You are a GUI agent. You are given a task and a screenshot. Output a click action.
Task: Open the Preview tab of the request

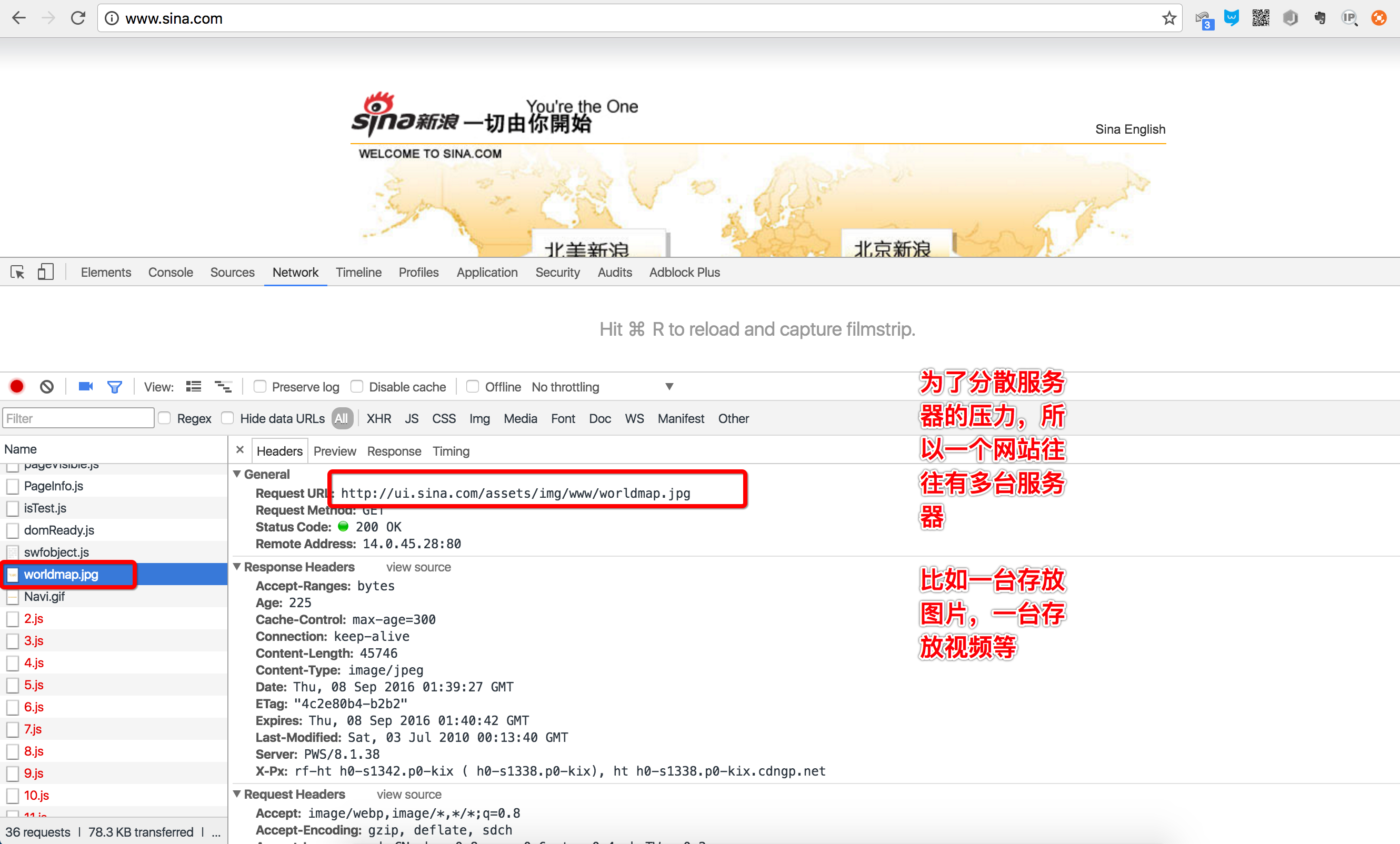pyautogui.click(x=335, y=451)
